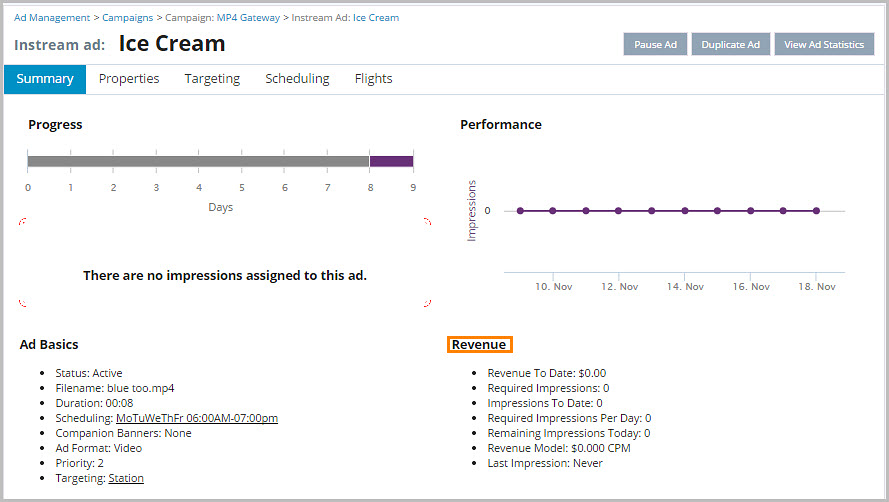Select the chart data point above 18. Nov
The image size is (889, 502).
point(816,211)
